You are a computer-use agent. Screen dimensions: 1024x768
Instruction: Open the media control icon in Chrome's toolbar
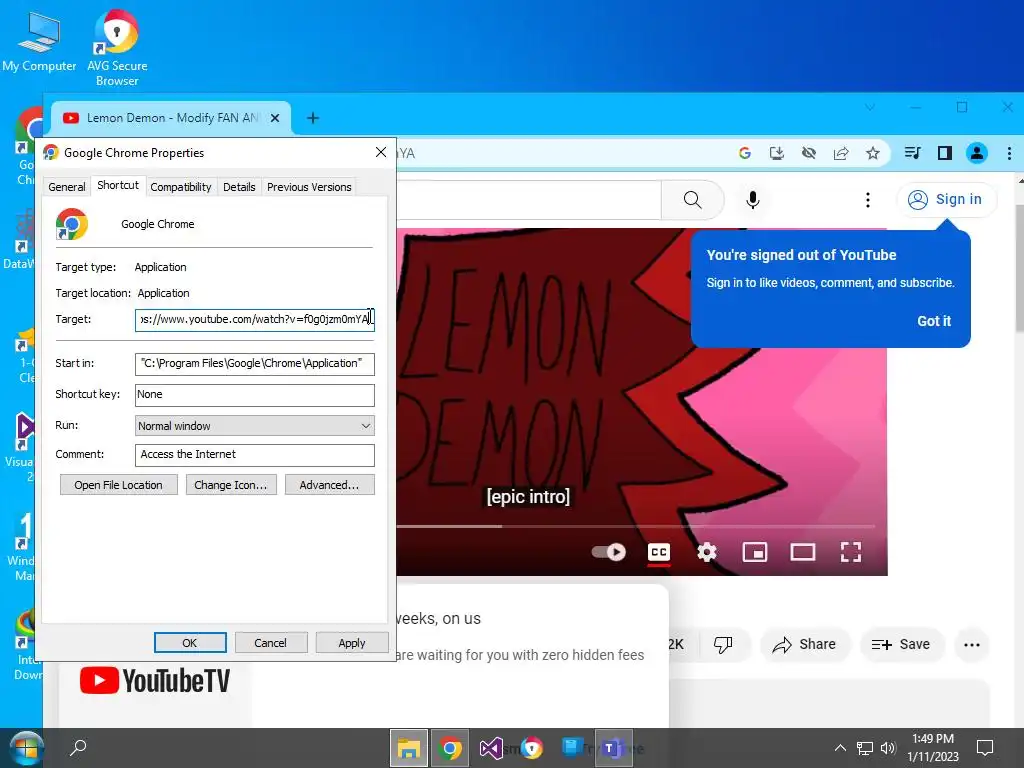pos(912,153)
